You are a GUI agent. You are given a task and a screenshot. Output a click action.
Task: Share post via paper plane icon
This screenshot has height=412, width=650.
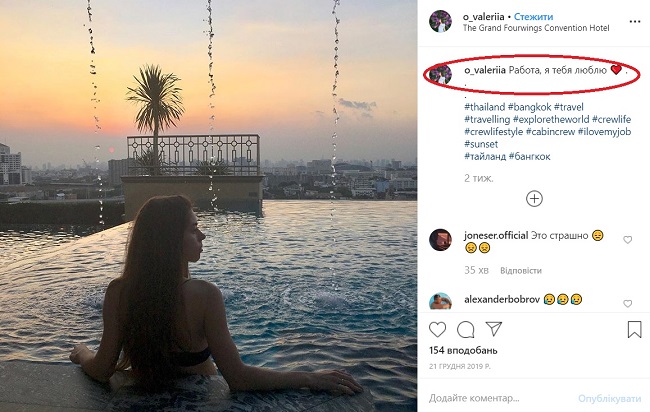tap(494, 329)
